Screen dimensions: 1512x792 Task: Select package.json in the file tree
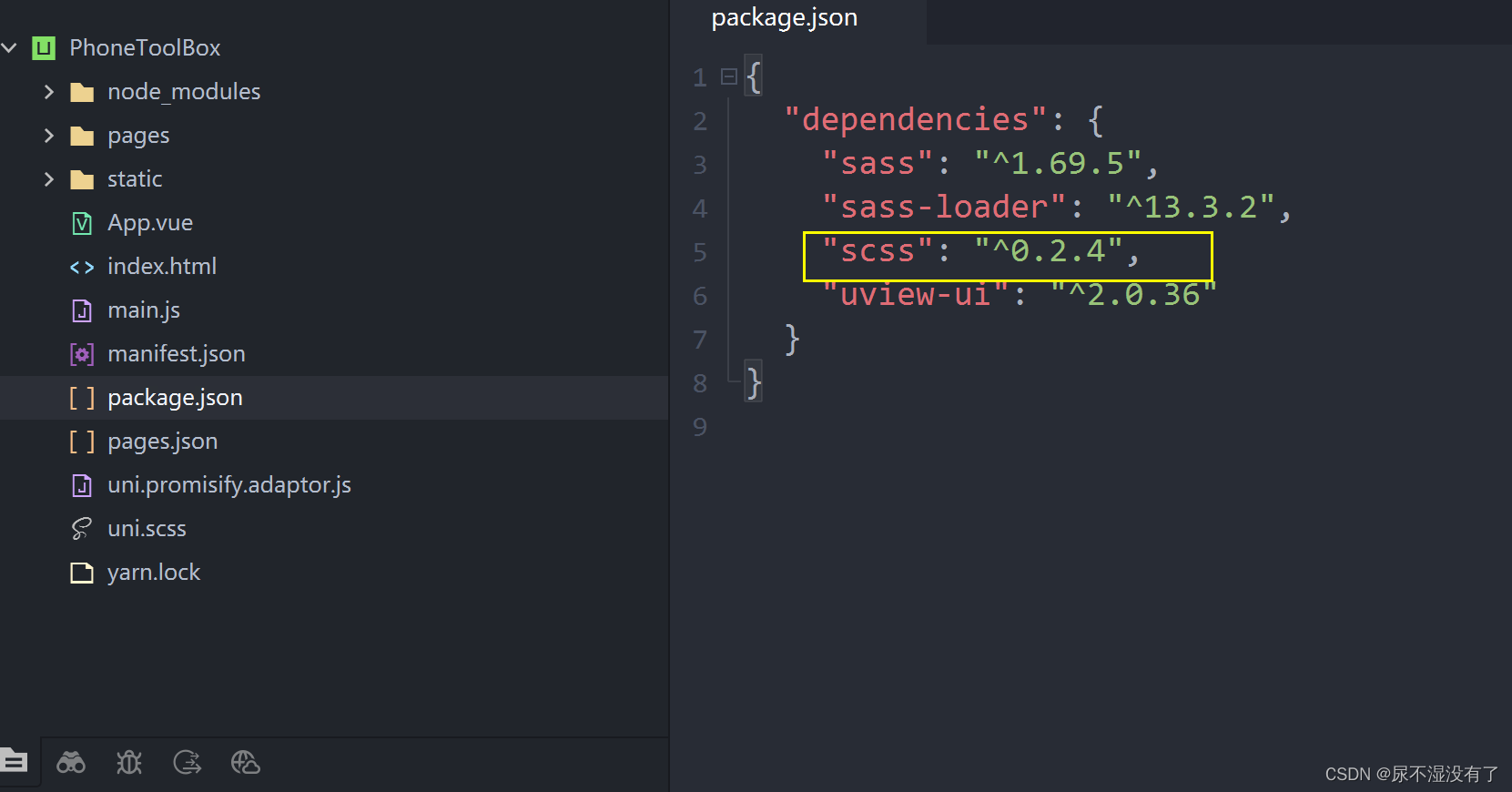pos(175,398)
